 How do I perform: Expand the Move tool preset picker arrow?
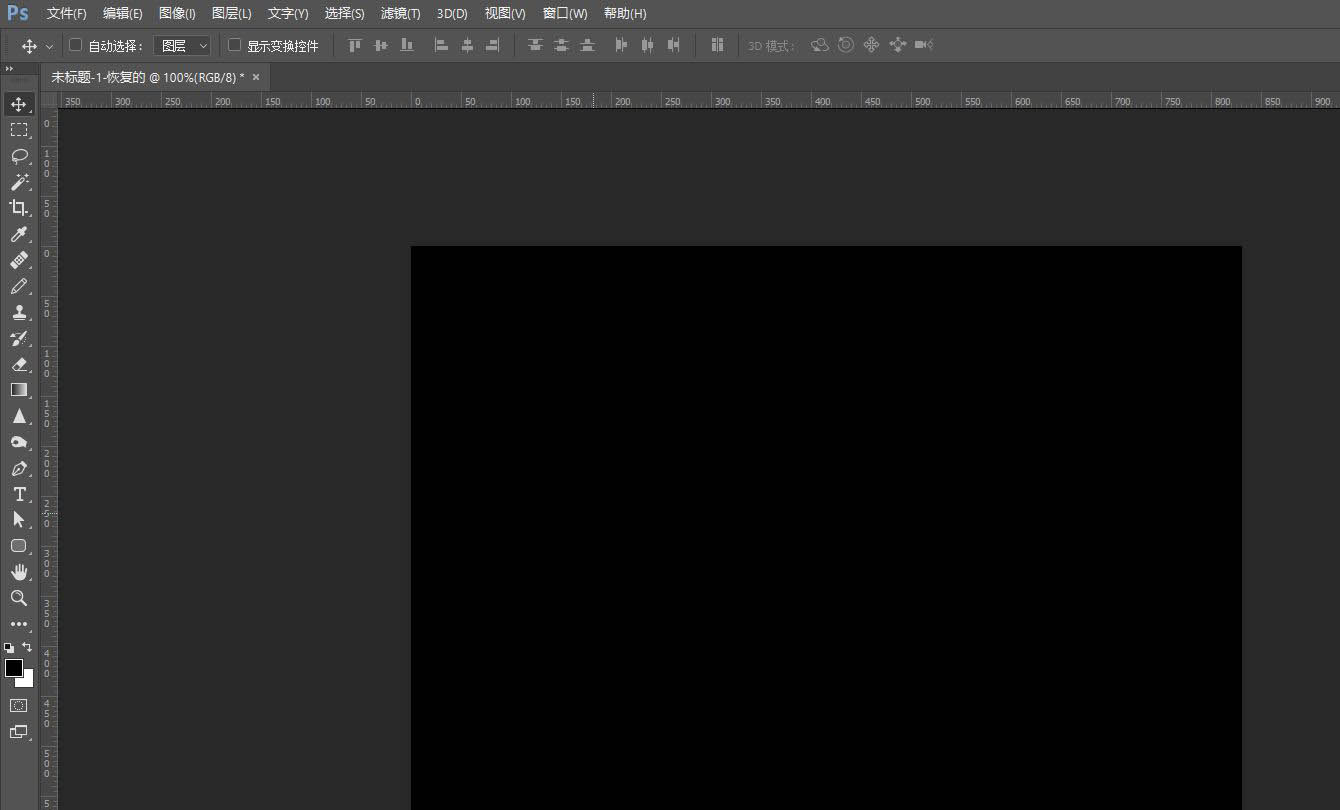pos(49,46)
